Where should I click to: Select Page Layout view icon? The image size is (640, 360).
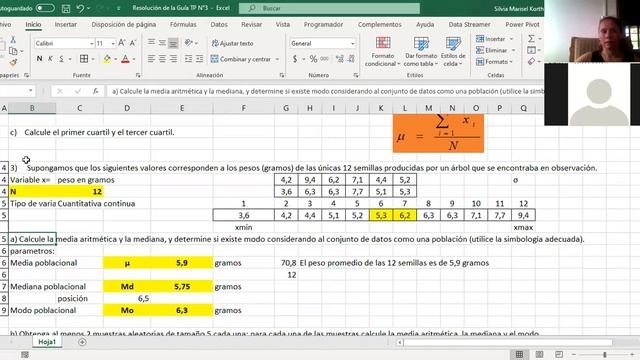(x=539, y=354)
